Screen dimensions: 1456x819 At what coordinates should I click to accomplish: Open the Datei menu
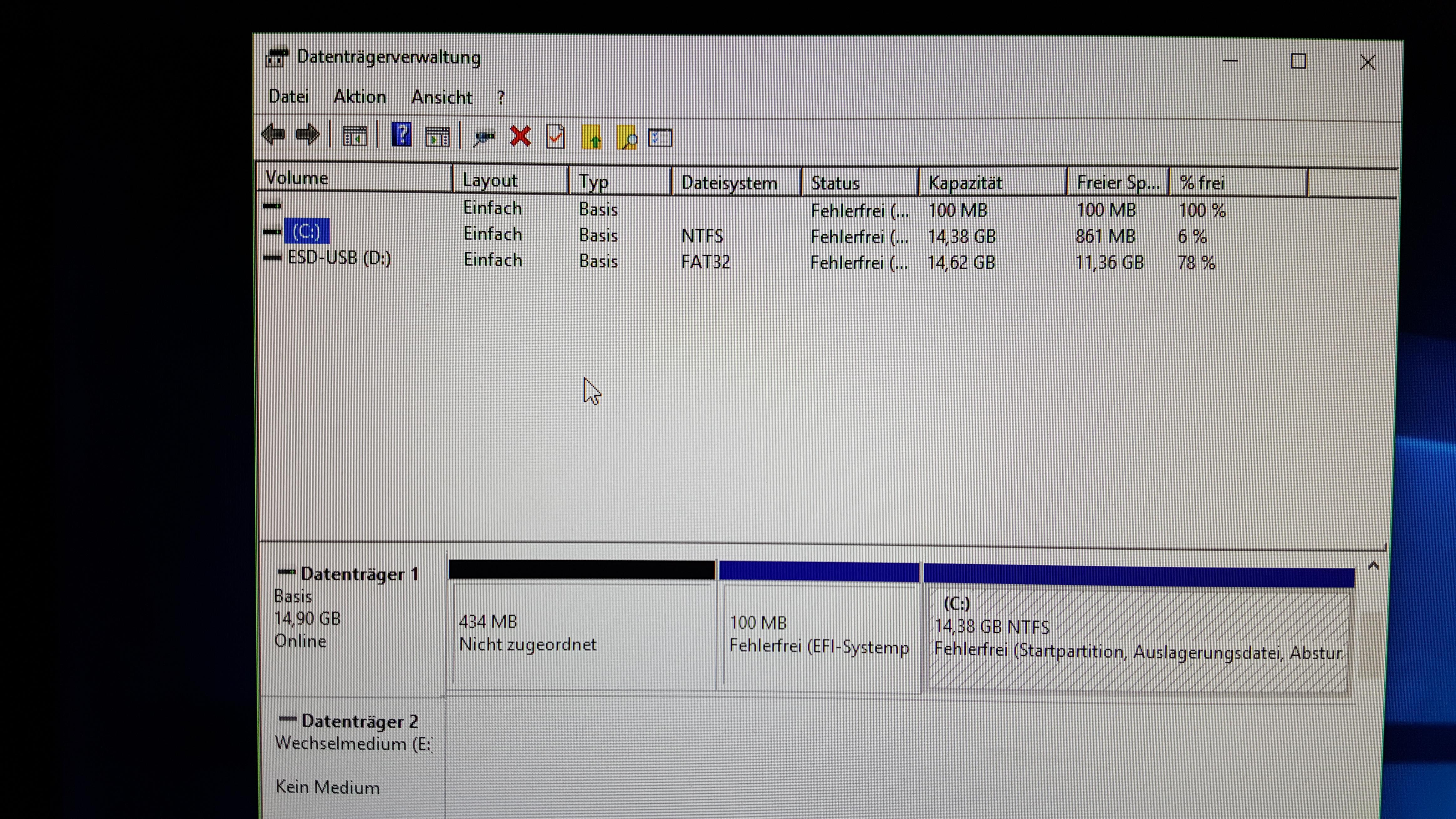[x=288, y=97]
